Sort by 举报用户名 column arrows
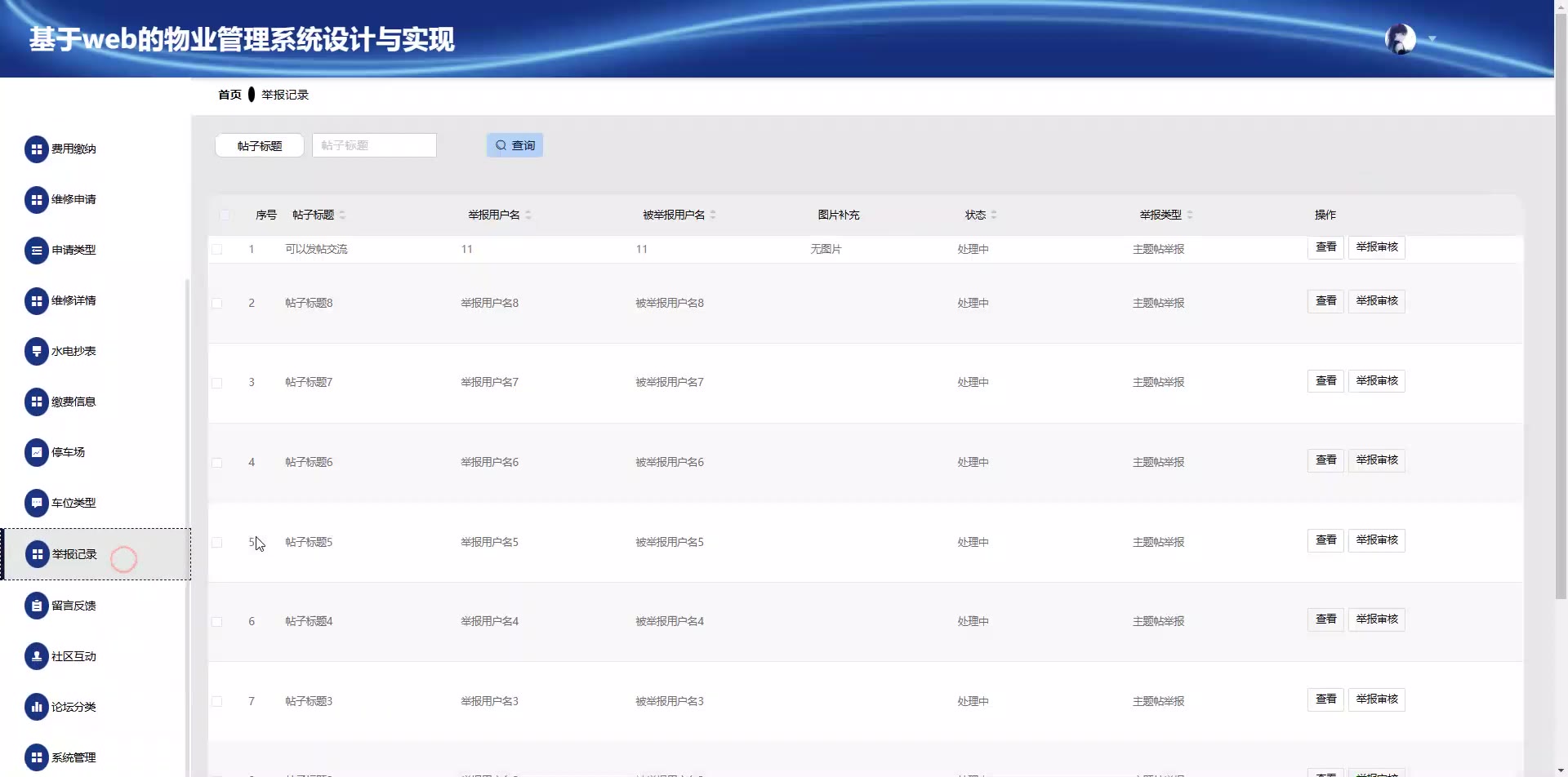The image size is (1568, 777). click(x=528, y=215)
